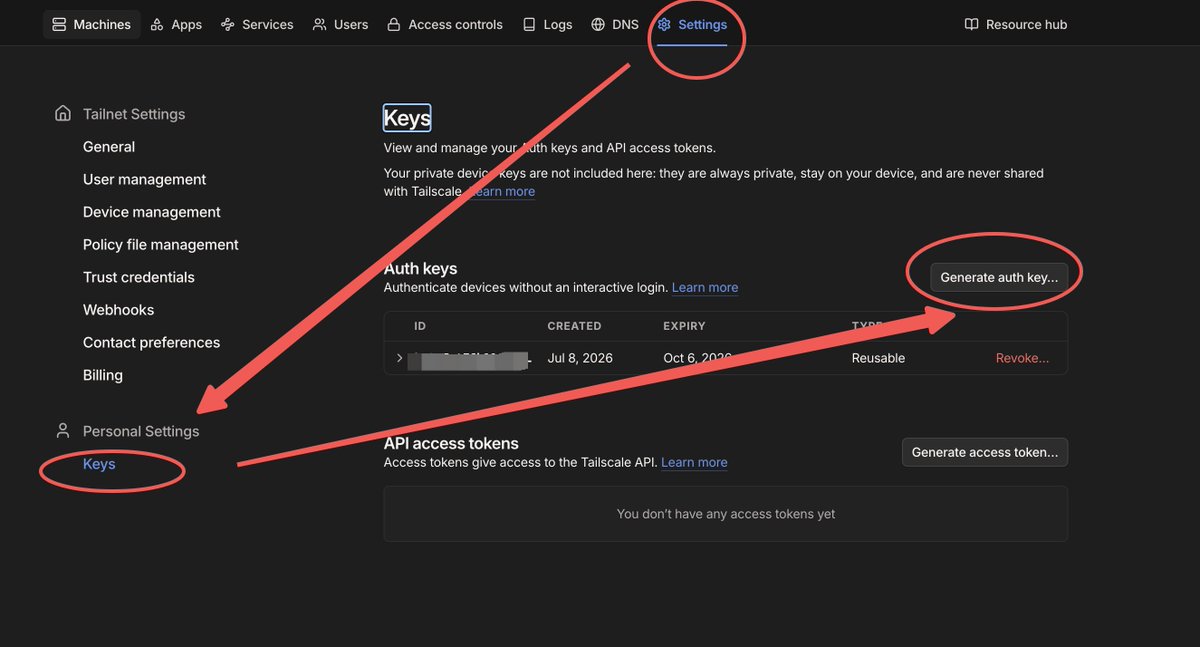Go to the Users tab

(x=340, y=24)
